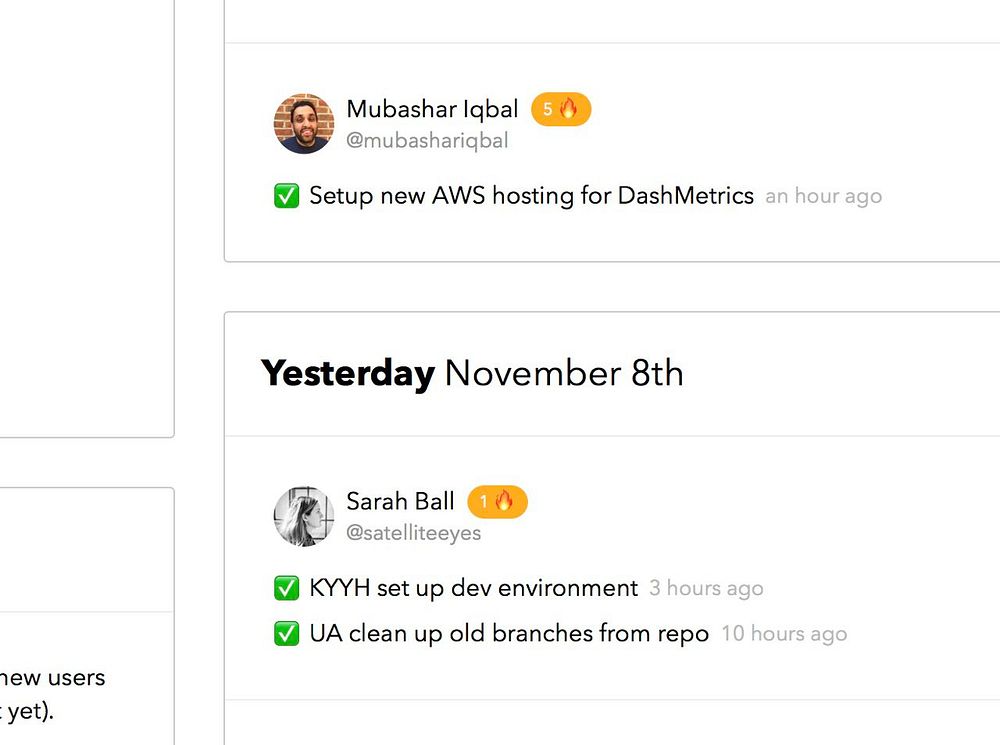
Task: Click the '3 hours ago' timestamp
Action: (x=706, y=589)
